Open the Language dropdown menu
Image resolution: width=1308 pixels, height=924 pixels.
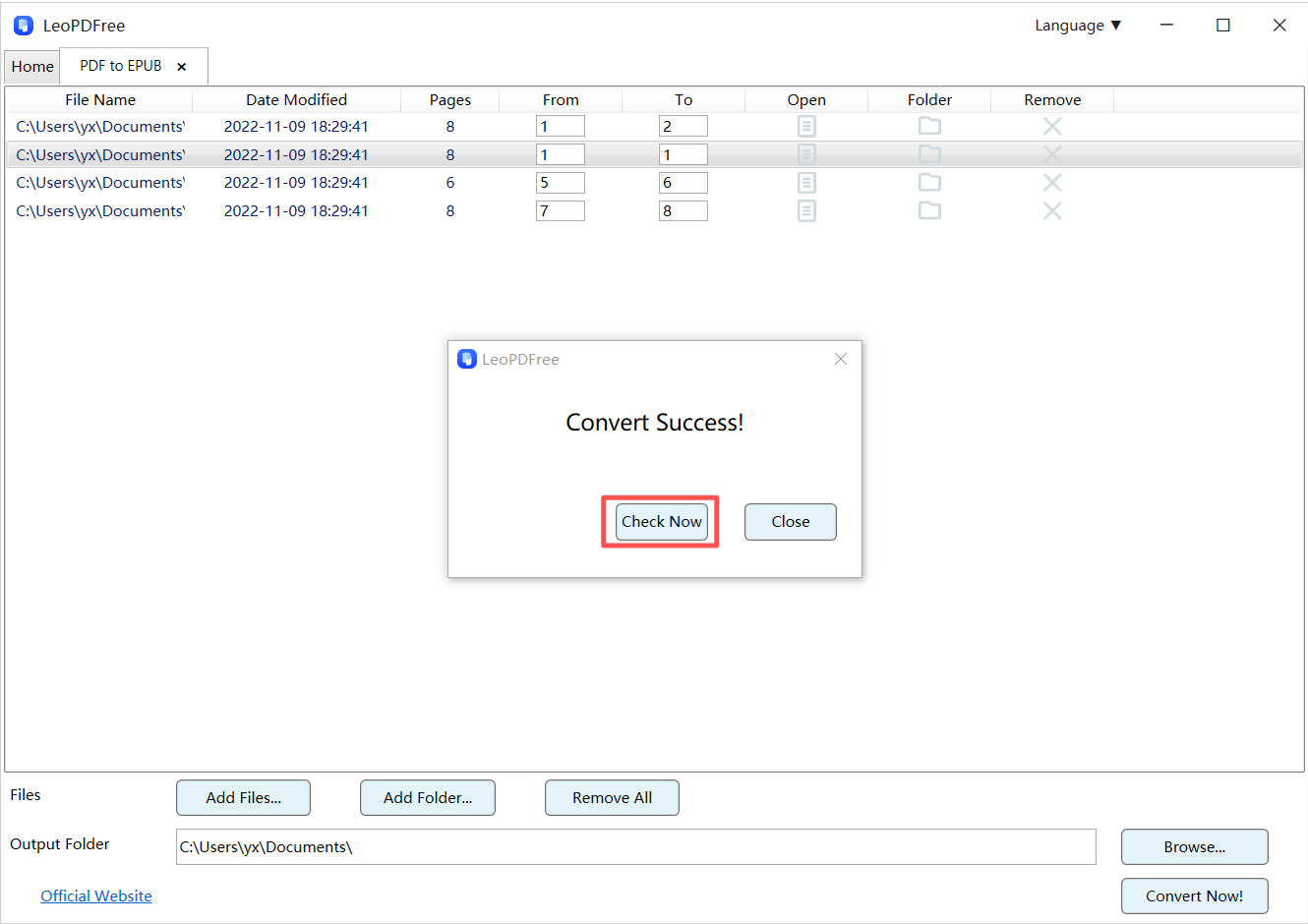pos(1078,26)
